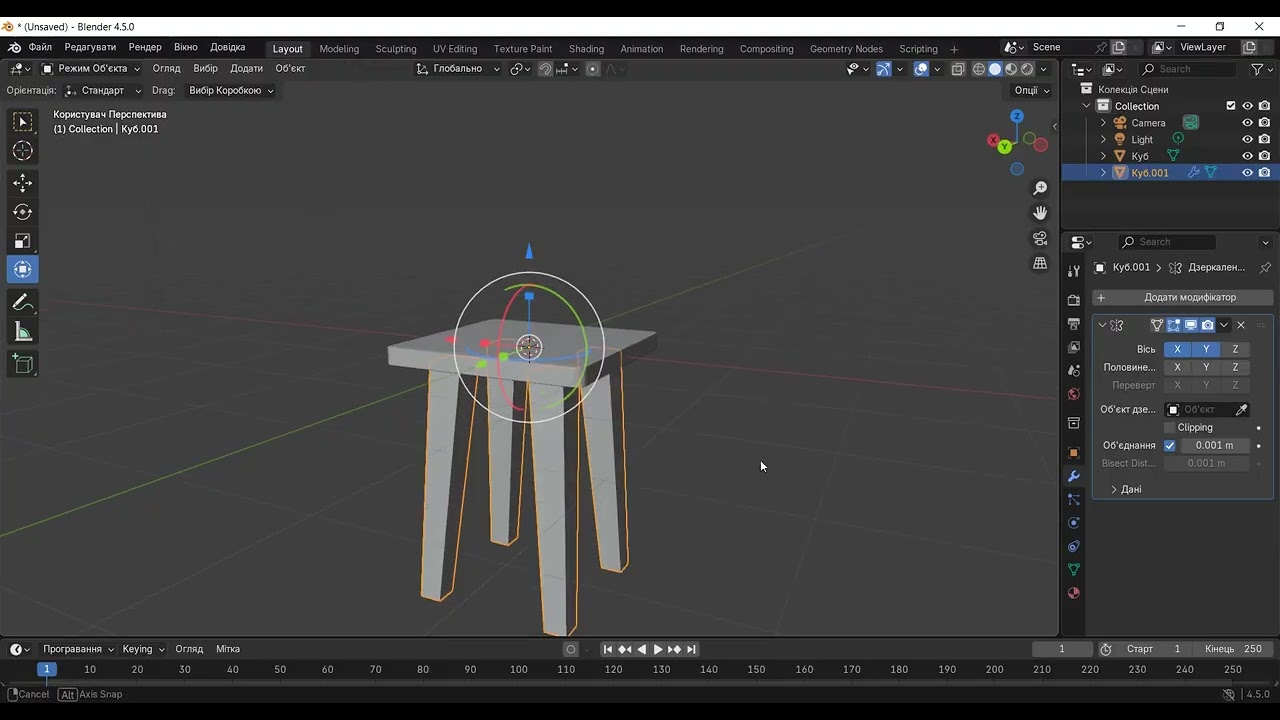The height and width of the screenshot is (720, 1280).
Task: Pick the Scale tool in the toolbar
Action: 22,241
